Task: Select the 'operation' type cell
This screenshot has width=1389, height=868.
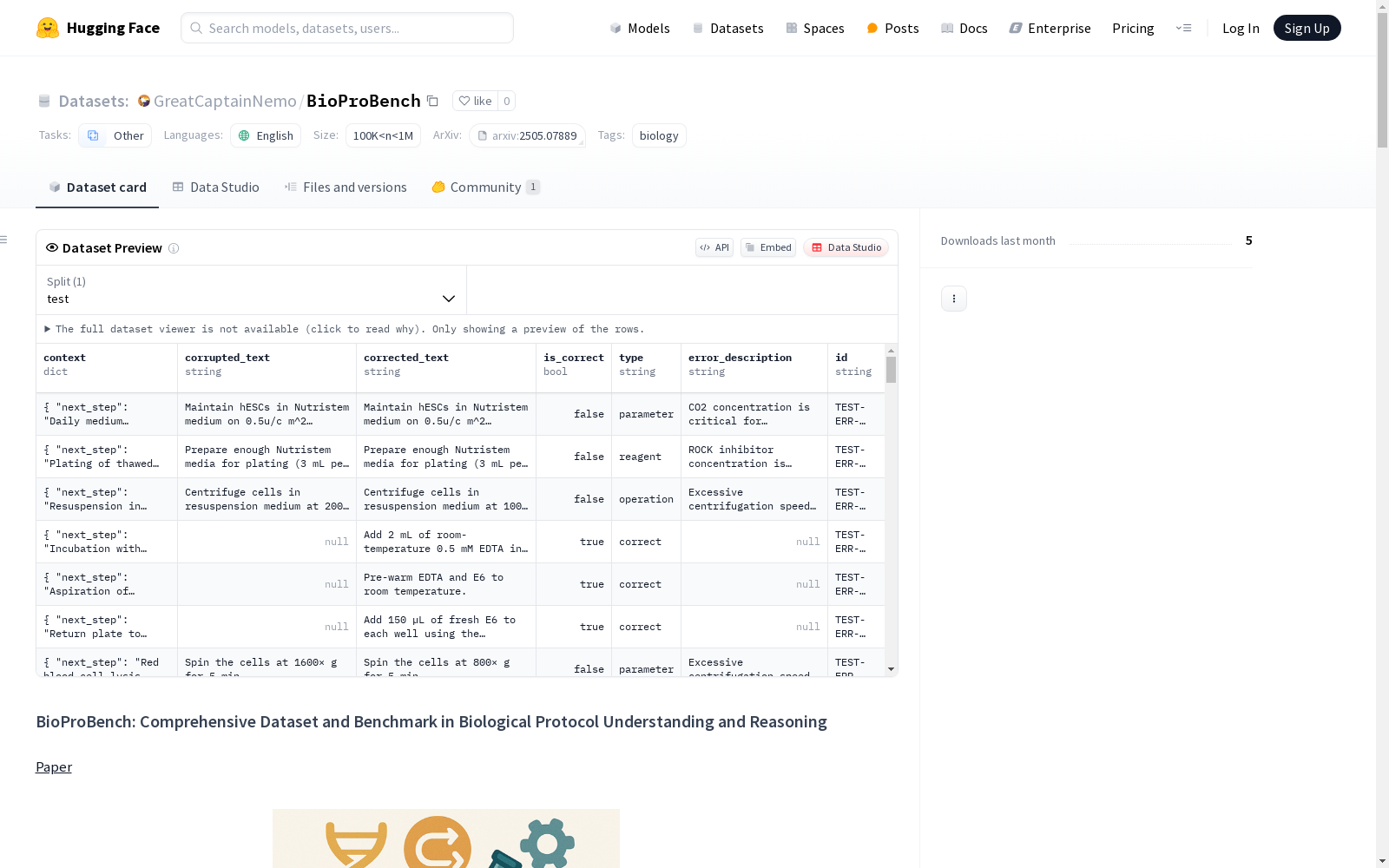Action: coord(646,499)
